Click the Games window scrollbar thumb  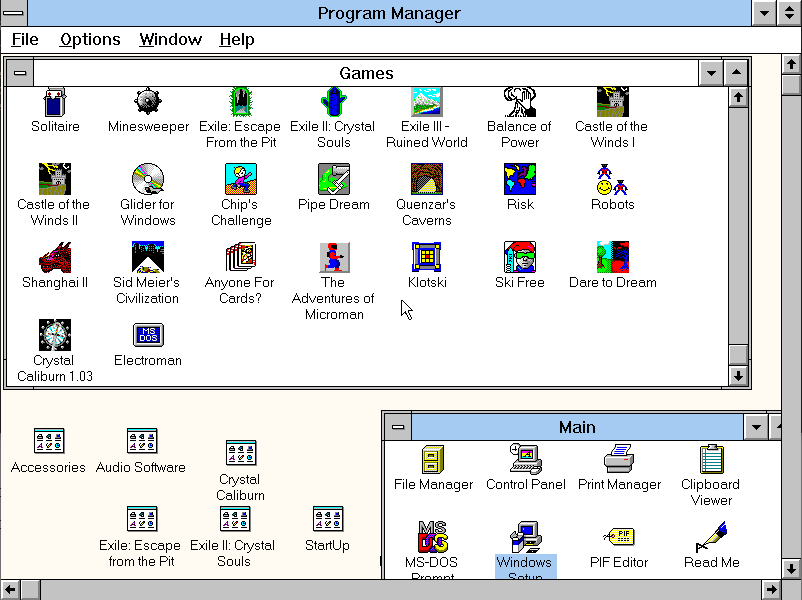738,354
